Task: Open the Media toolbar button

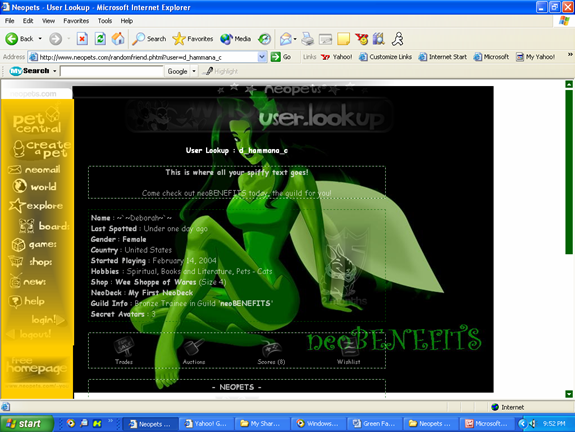Action: (235, 39)
